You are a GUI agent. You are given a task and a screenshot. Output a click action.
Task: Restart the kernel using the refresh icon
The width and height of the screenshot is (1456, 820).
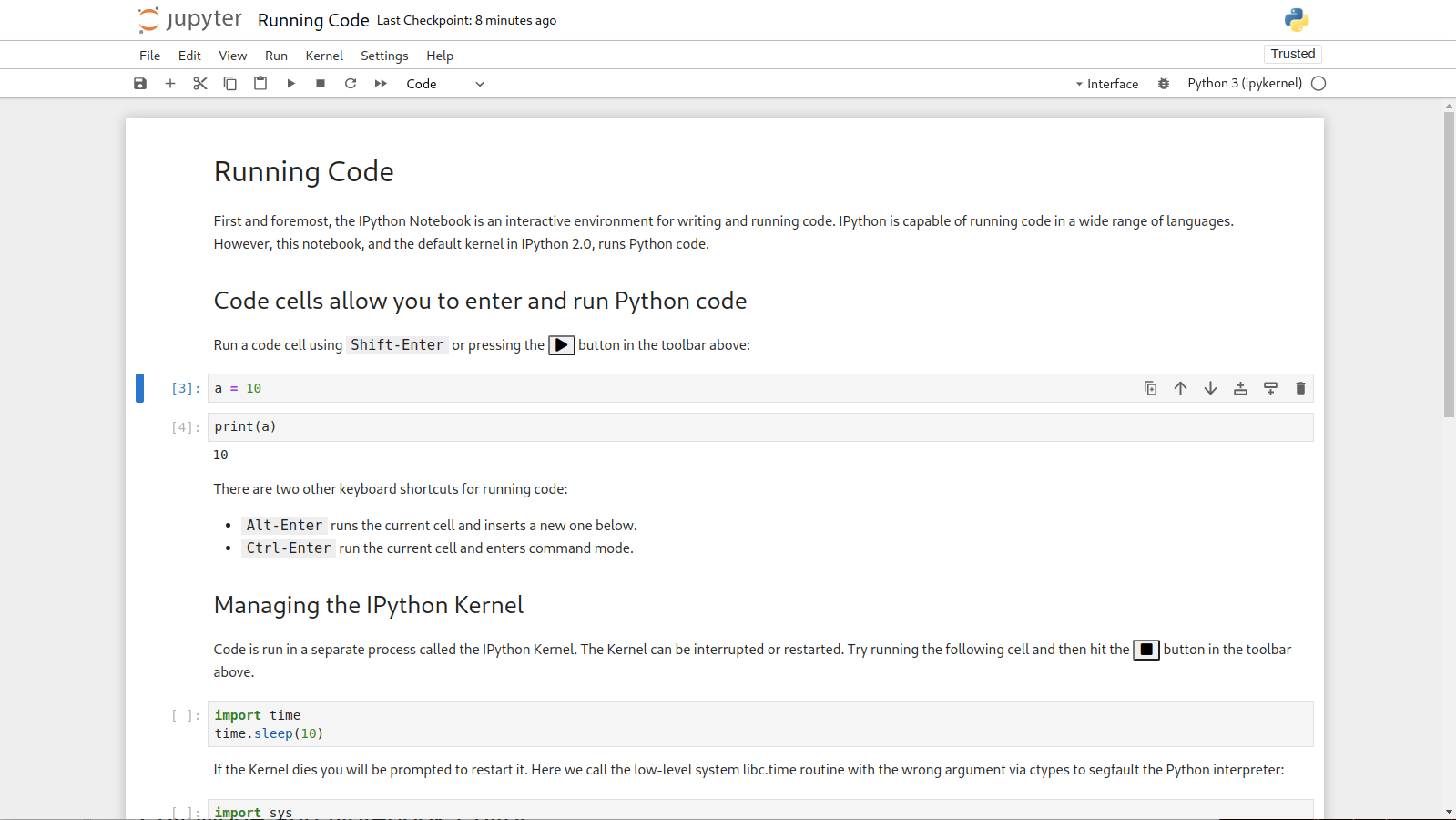[x=351, y=84]
